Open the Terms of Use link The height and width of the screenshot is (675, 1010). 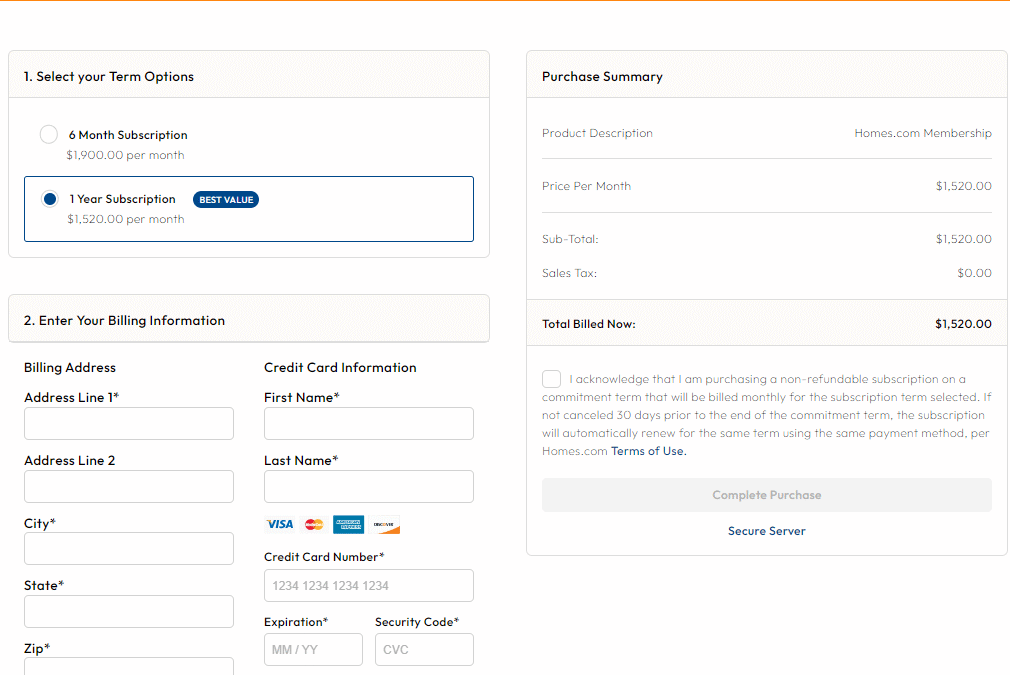(x=649, y=451)
